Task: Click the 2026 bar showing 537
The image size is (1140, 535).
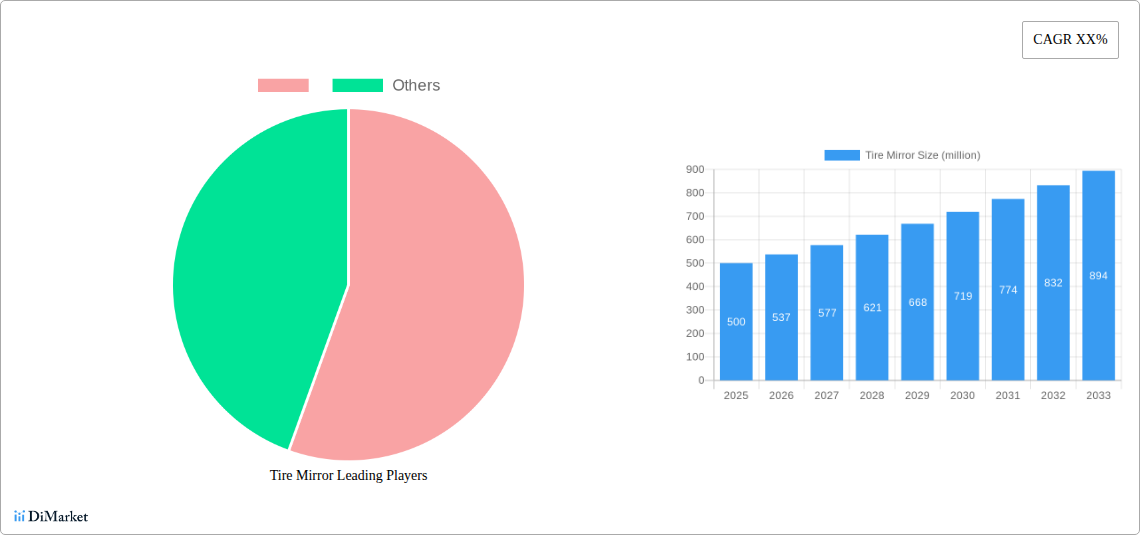Action: 781,317
